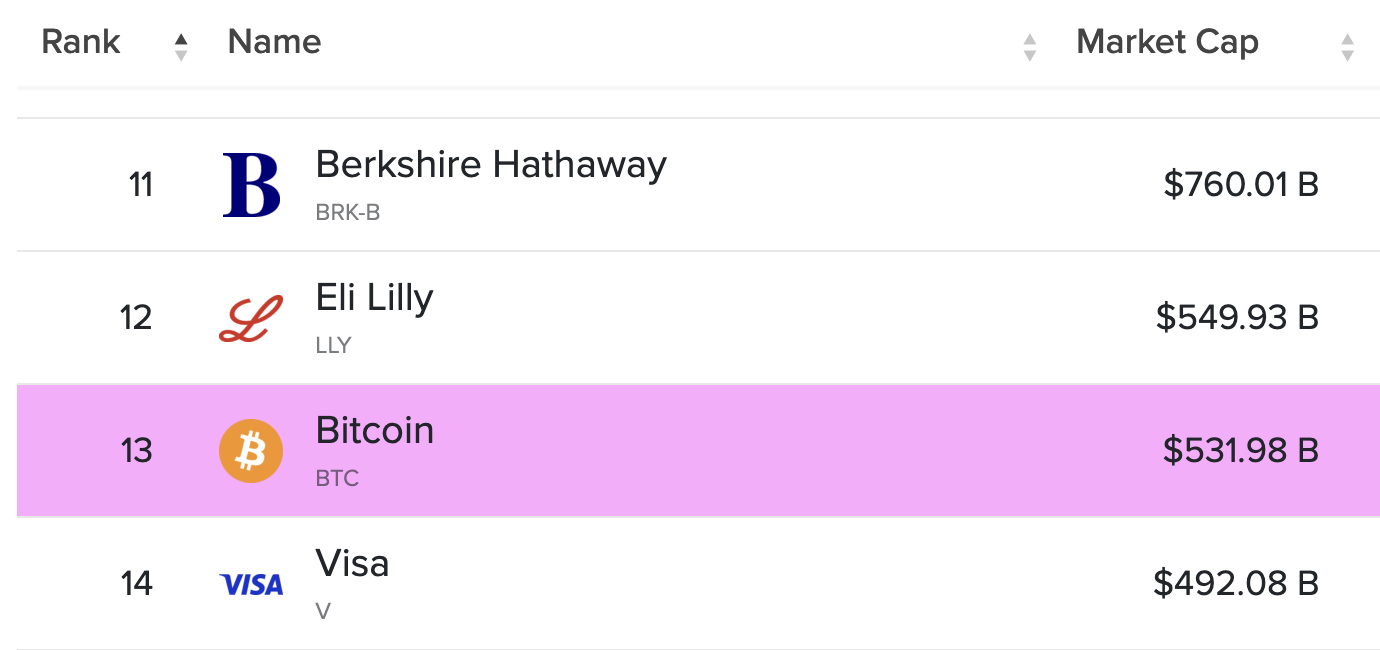The width and height of the screenshot is (1380, 650).
Task: Select the $531.98 B market cap value
Action: [x=1241, y=451]
